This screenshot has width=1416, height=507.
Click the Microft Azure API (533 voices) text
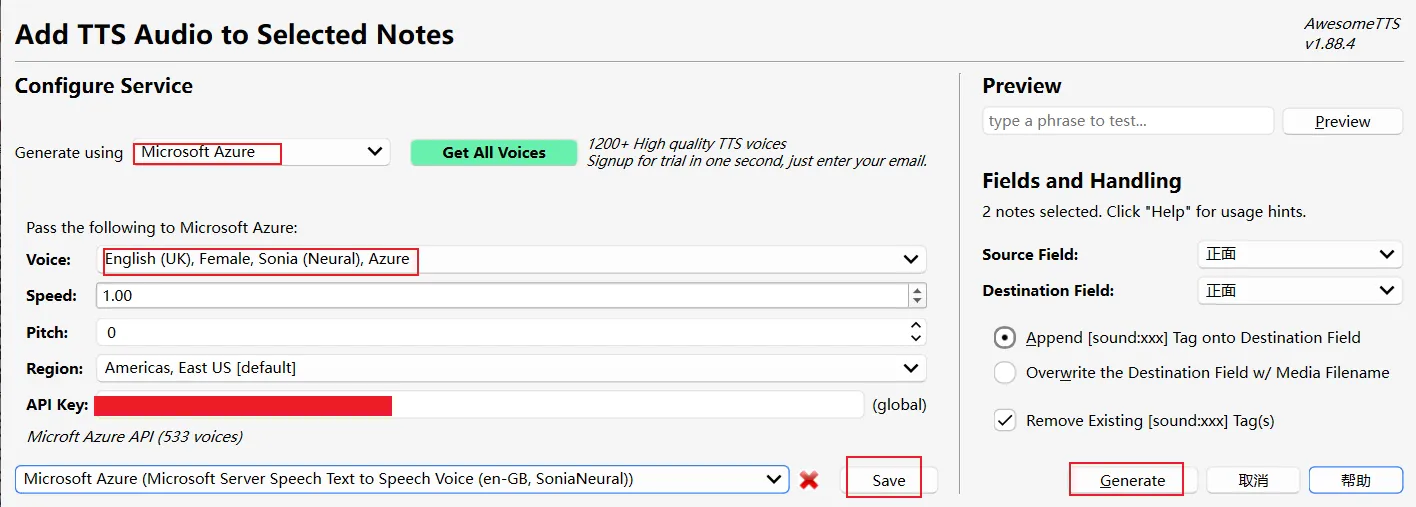coord(135,436)
